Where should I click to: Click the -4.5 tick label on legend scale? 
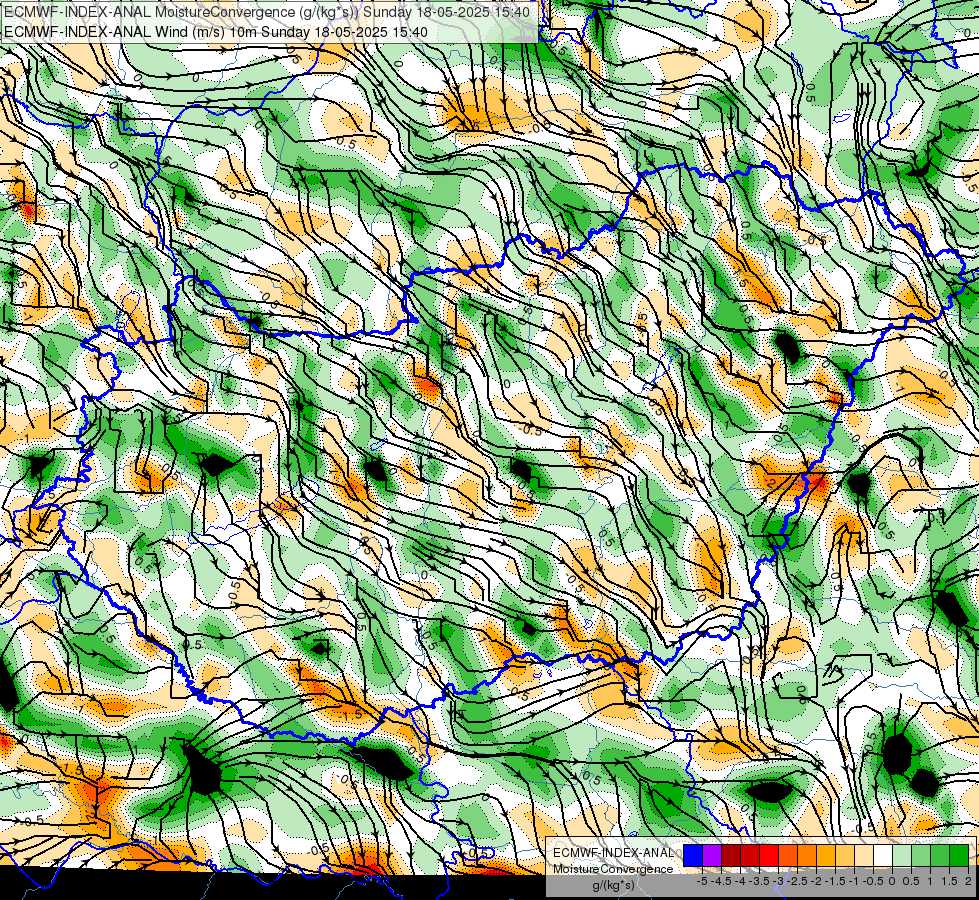pyautogui.click(x=721, y=881)
